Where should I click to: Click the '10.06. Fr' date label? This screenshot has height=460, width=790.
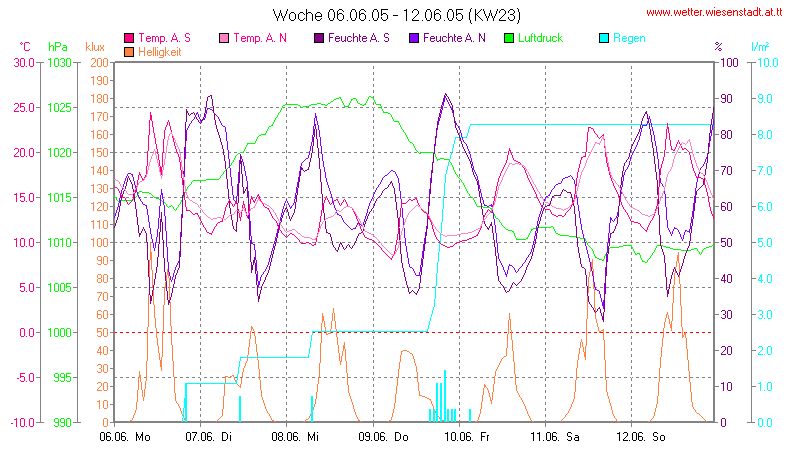click(467, 437)
